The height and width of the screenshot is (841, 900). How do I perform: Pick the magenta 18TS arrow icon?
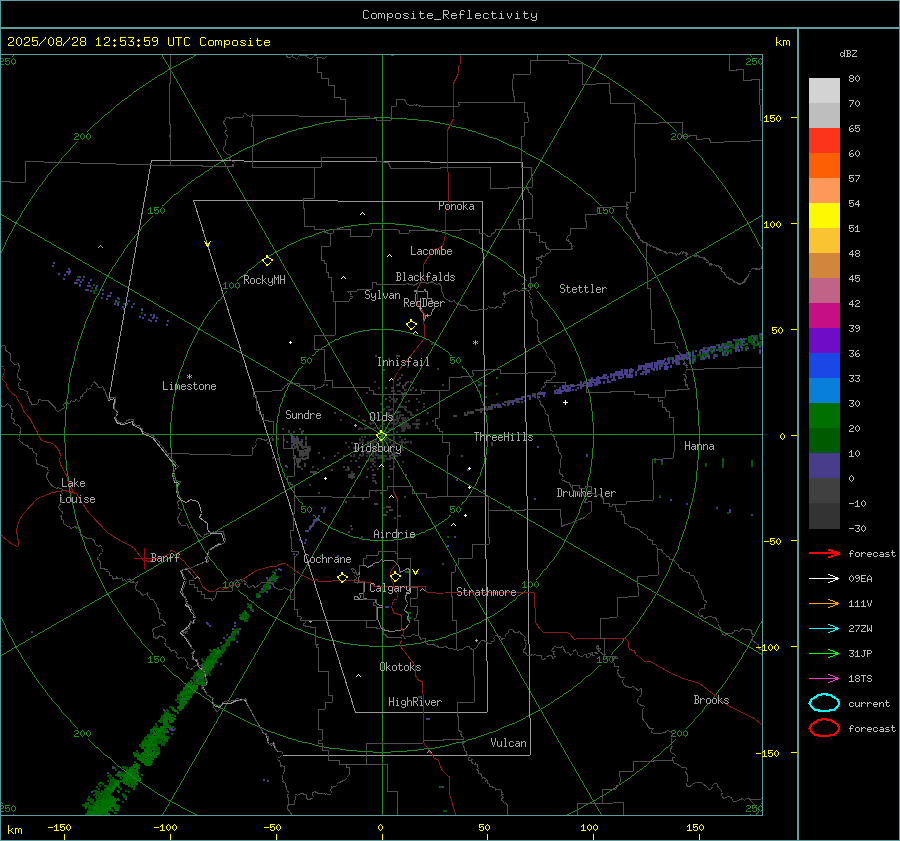(824, 679)
